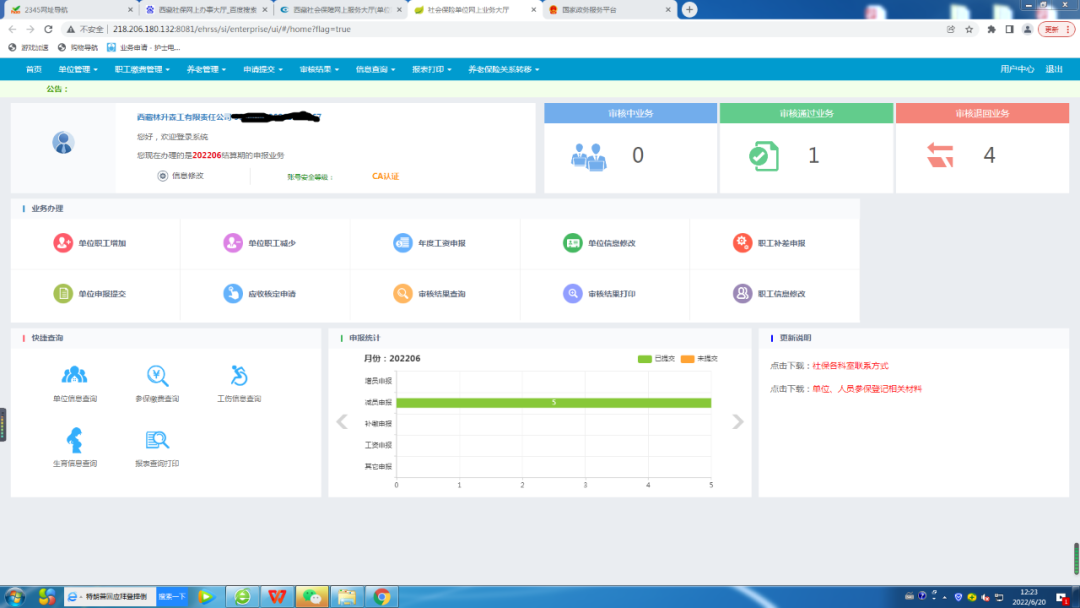This screenshot has width=1080, height=608.
Task: Expand the 养老保险关系转移 menu
Action: (x=503, y=69)
